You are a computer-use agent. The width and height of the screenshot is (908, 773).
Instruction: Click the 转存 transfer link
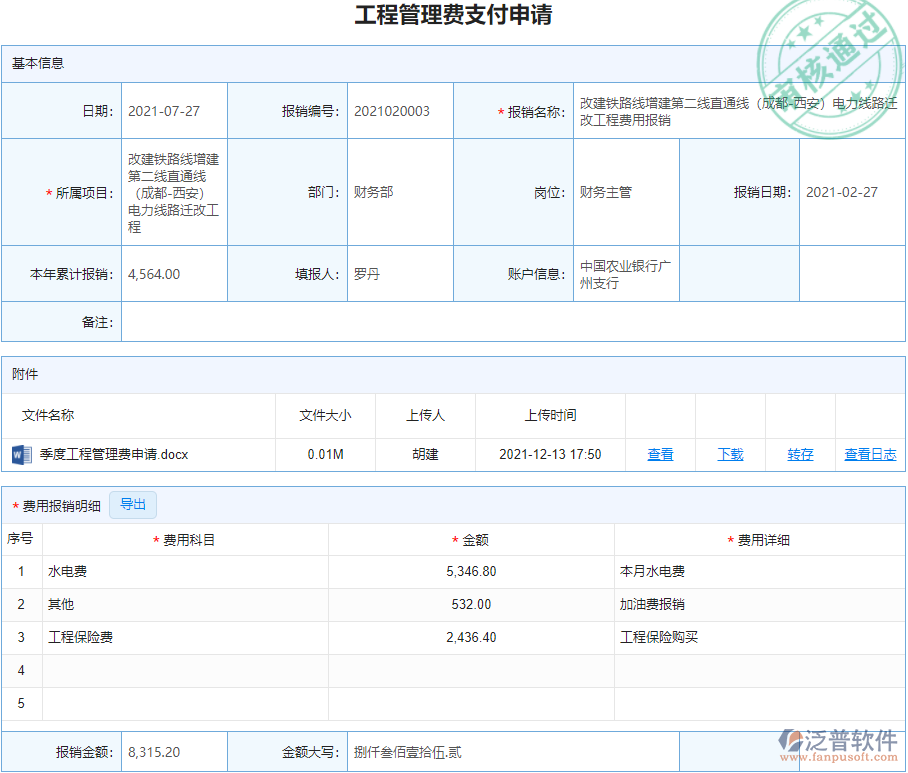(799, 454)
